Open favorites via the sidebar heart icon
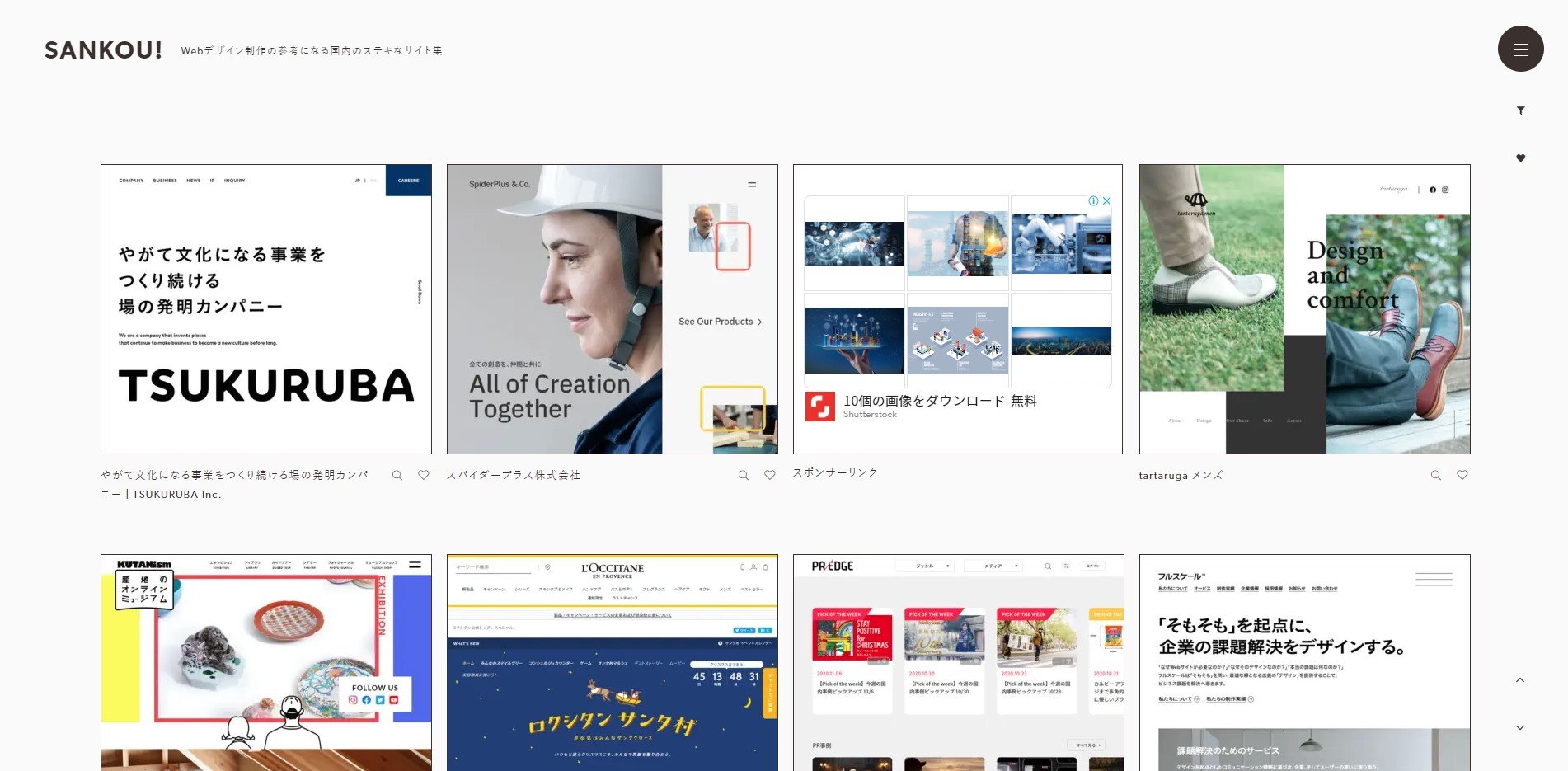This screenshot has width=1568, height=771. (x=1521, y=158)
